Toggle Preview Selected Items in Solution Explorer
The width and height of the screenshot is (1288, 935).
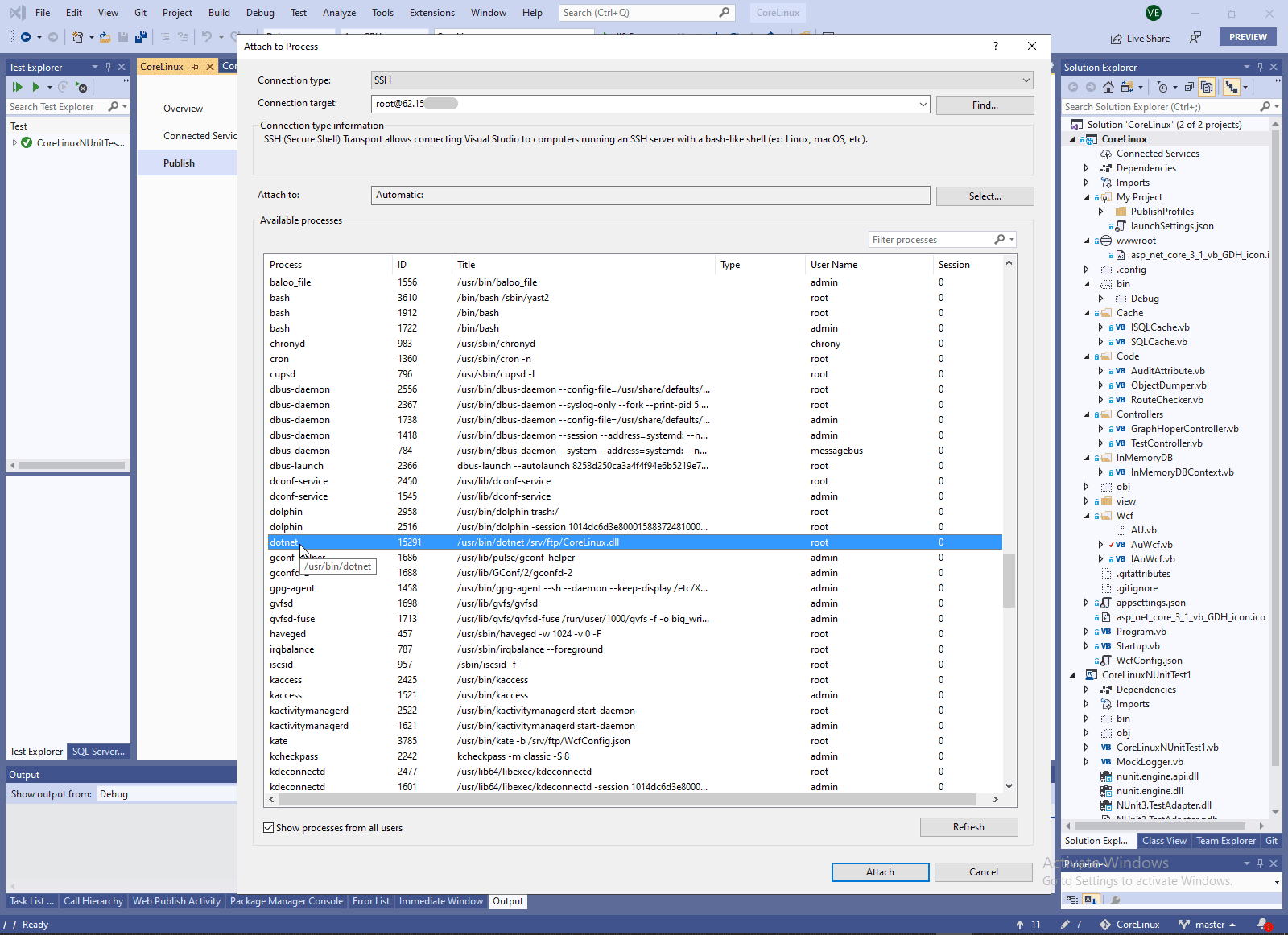(1231, 87)
